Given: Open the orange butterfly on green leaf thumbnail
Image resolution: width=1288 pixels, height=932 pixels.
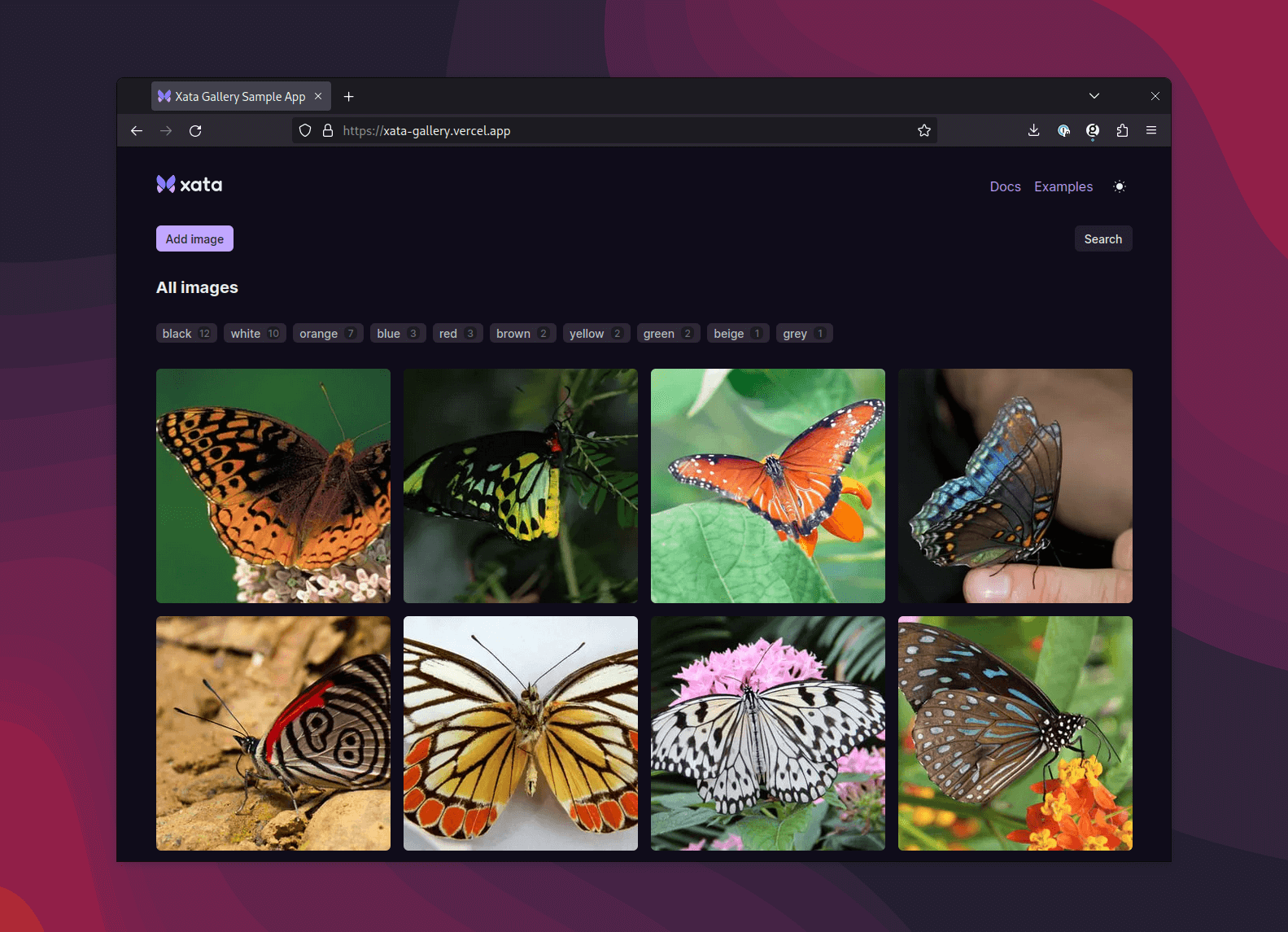Looking at the screenshot, I should [x=768, y=486].
